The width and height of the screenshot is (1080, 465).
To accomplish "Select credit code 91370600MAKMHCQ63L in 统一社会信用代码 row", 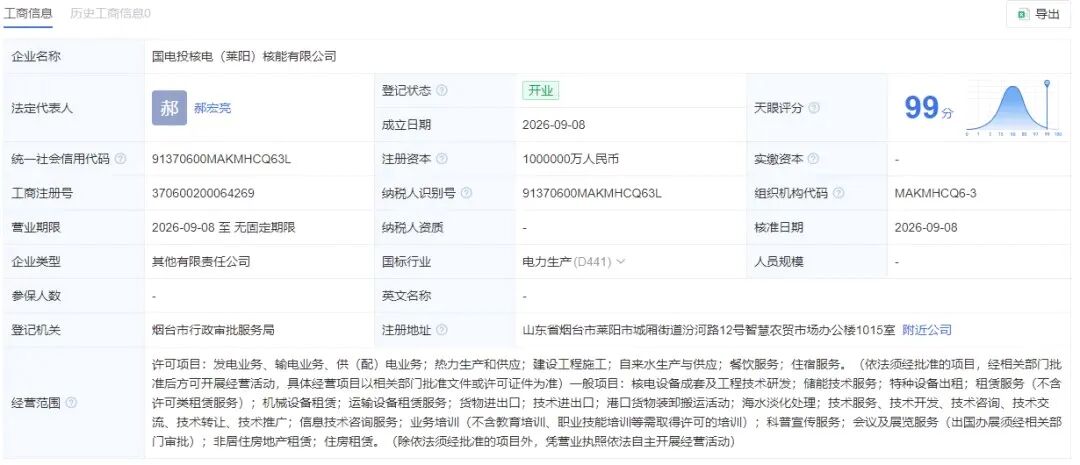I will (221, 158).
